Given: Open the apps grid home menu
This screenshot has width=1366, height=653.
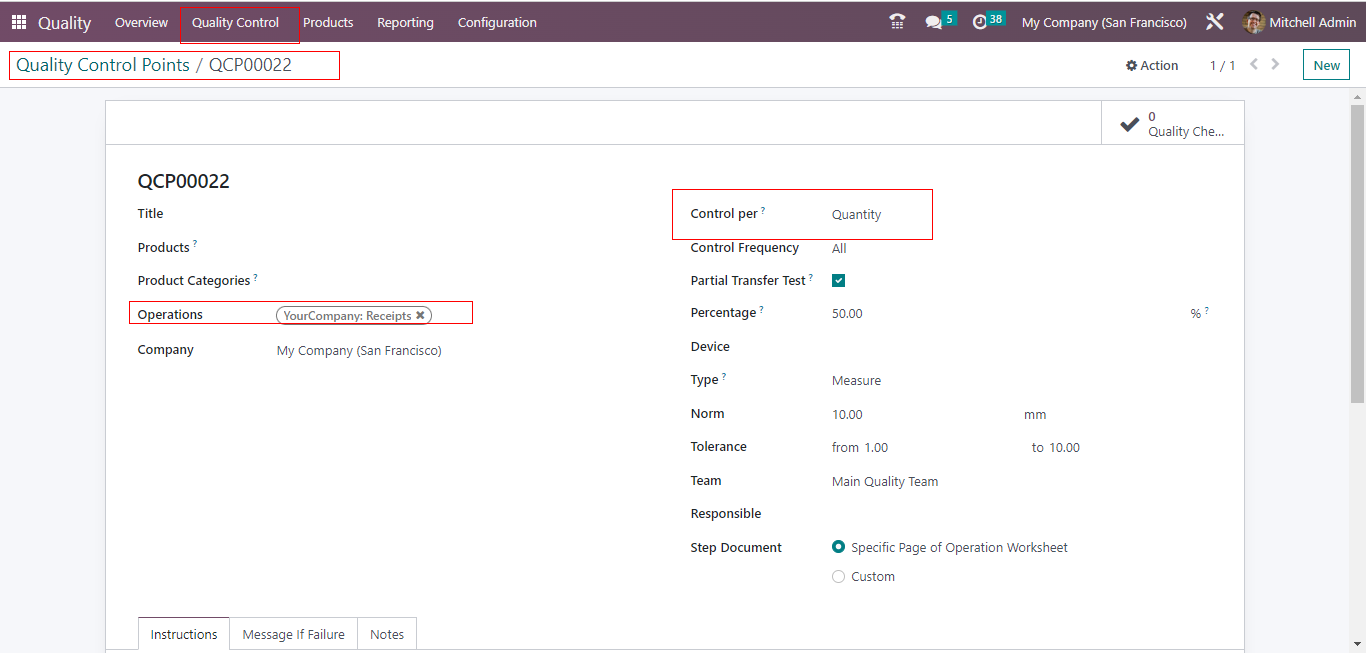Looking at the screenshot, I should (19, 22).
